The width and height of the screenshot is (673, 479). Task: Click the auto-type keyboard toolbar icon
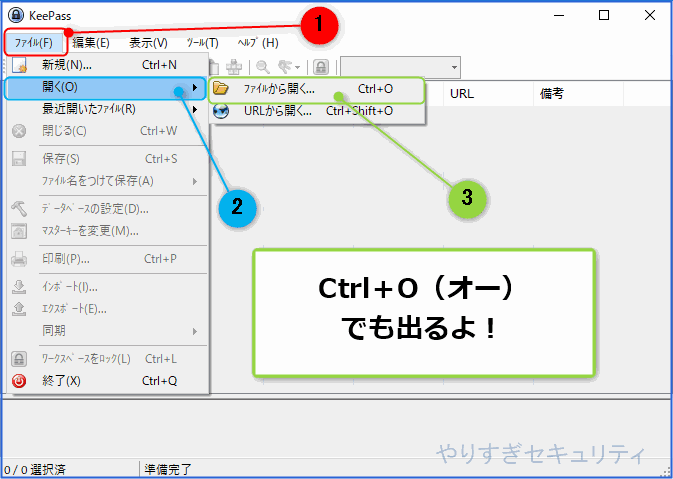[234, 67]
